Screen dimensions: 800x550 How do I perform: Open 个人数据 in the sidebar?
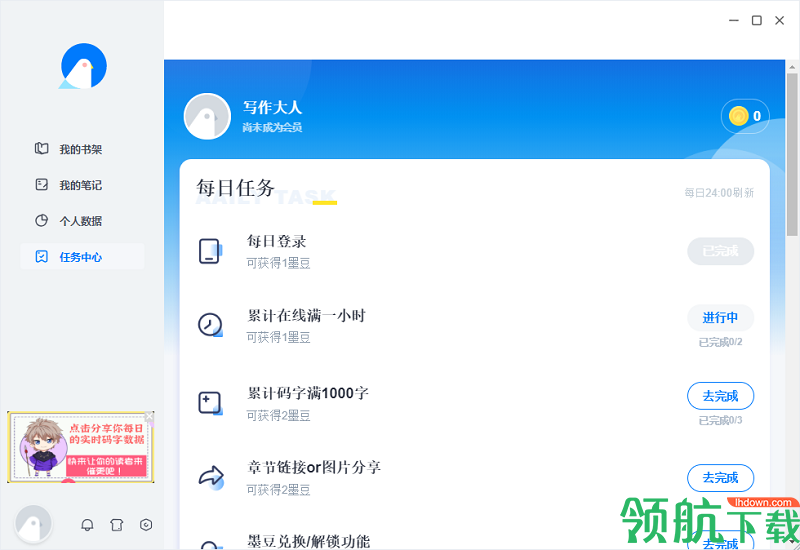click(82, 220)
